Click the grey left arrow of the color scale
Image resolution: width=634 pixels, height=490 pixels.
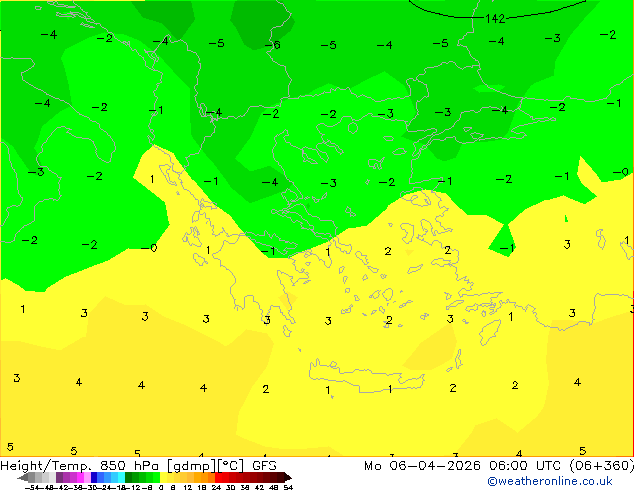tap(23, 477)
